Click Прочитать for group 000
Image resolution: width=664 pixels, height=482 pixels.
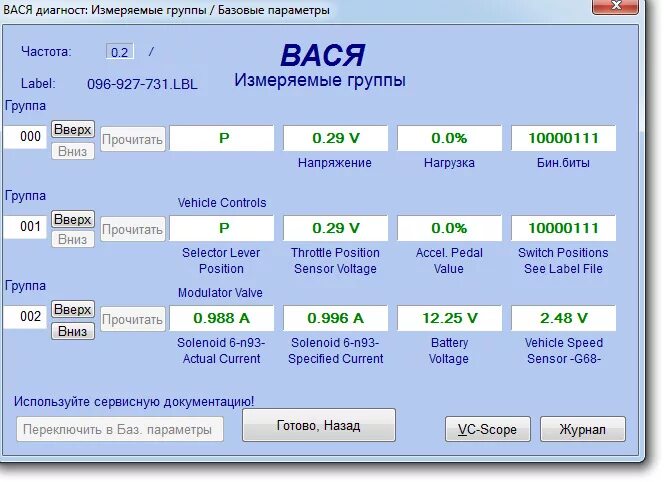tap(133, 139)
